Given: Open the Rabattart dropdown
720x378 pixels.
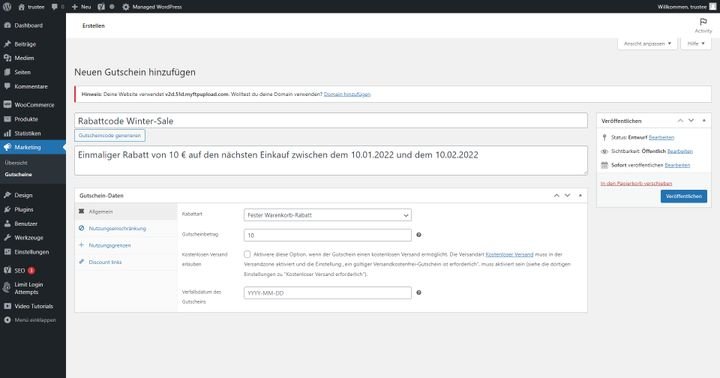Looking at the screenshot, I should pyautogui.click(x=327, y=215).
